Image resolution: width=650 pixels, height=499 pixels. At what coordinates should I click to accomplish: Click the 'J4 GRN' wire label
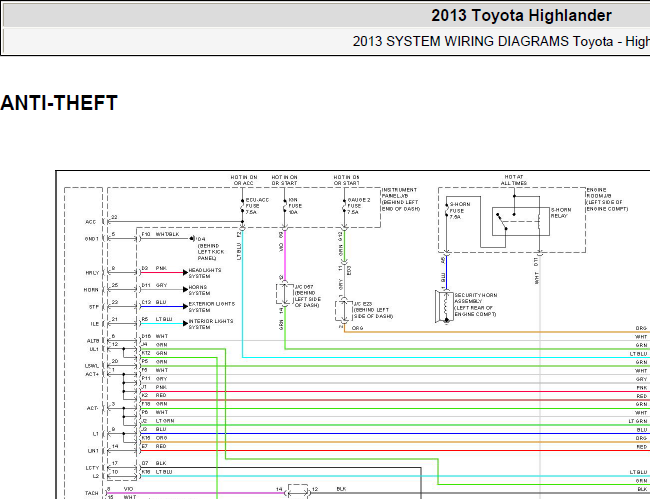click(155, 345)
